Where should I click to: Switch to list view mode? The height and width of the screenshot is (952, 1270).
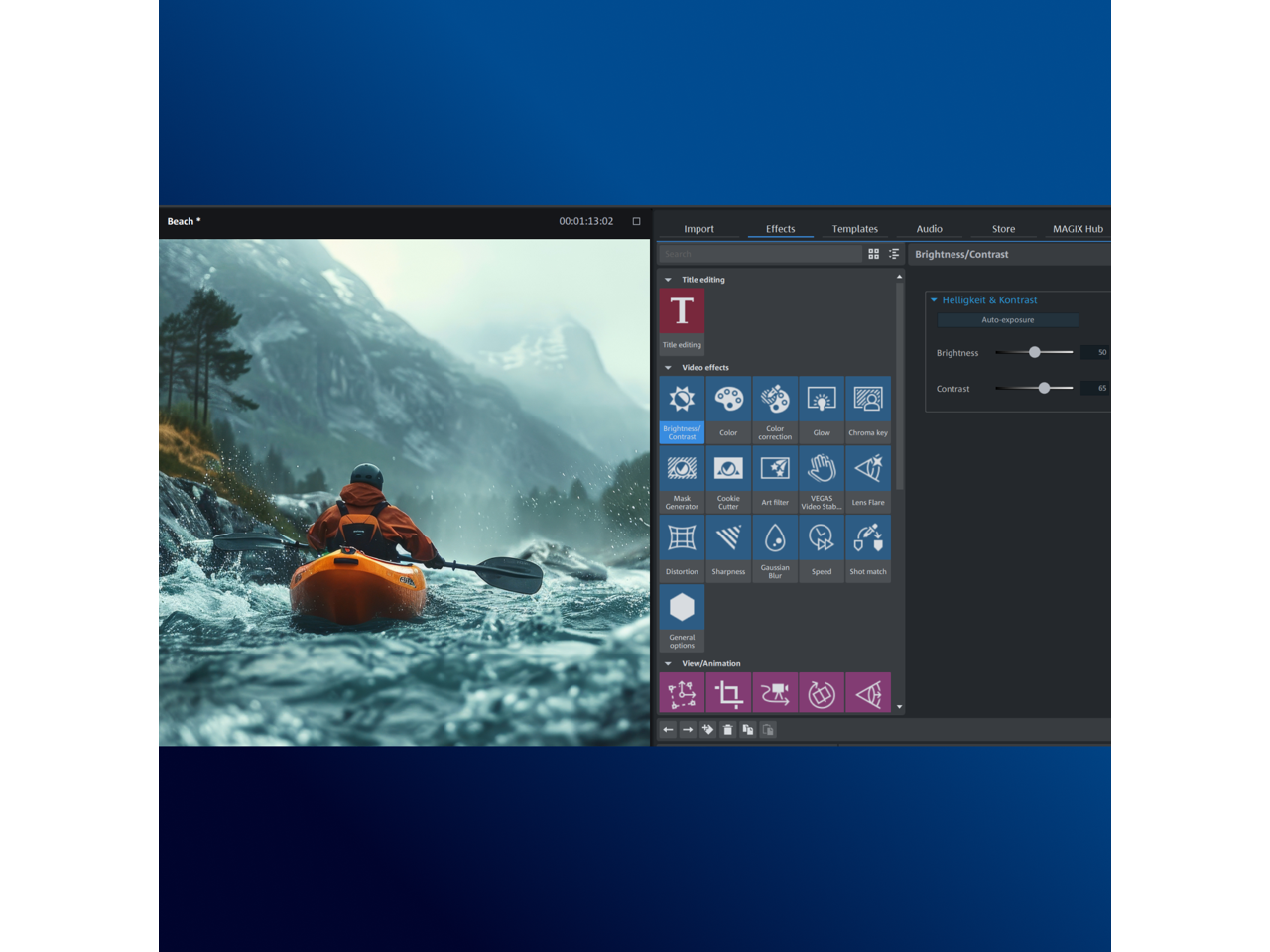point(894,254)
